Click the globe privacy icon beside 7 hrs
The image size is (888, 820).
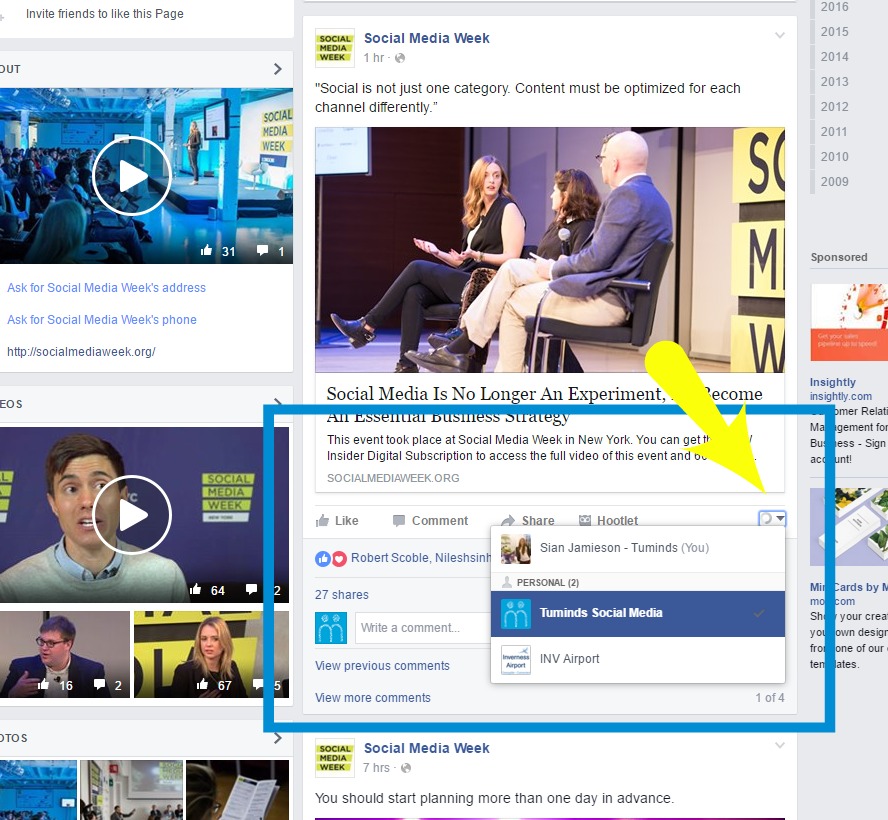point(405,768)
